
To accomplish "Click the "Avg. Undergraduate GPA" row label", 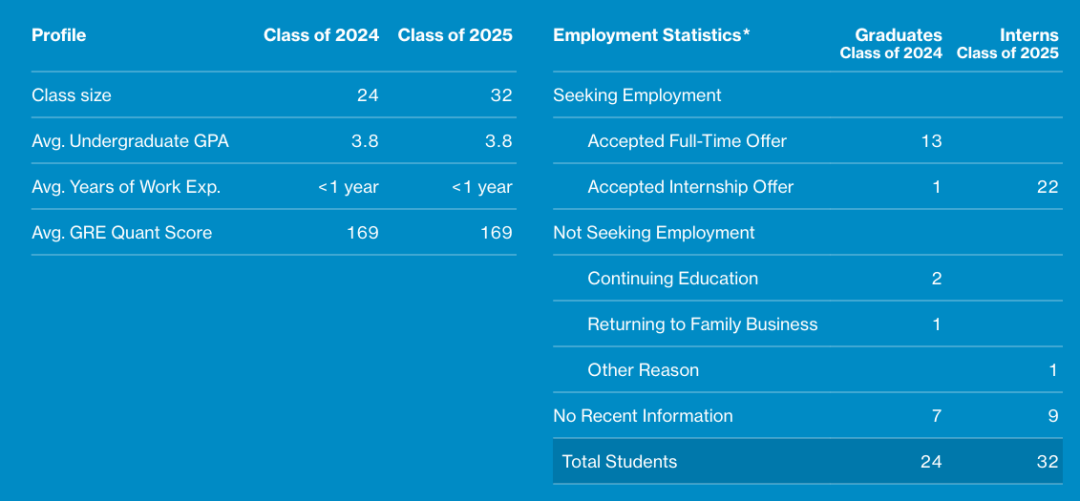I will (x=130, y=141).
